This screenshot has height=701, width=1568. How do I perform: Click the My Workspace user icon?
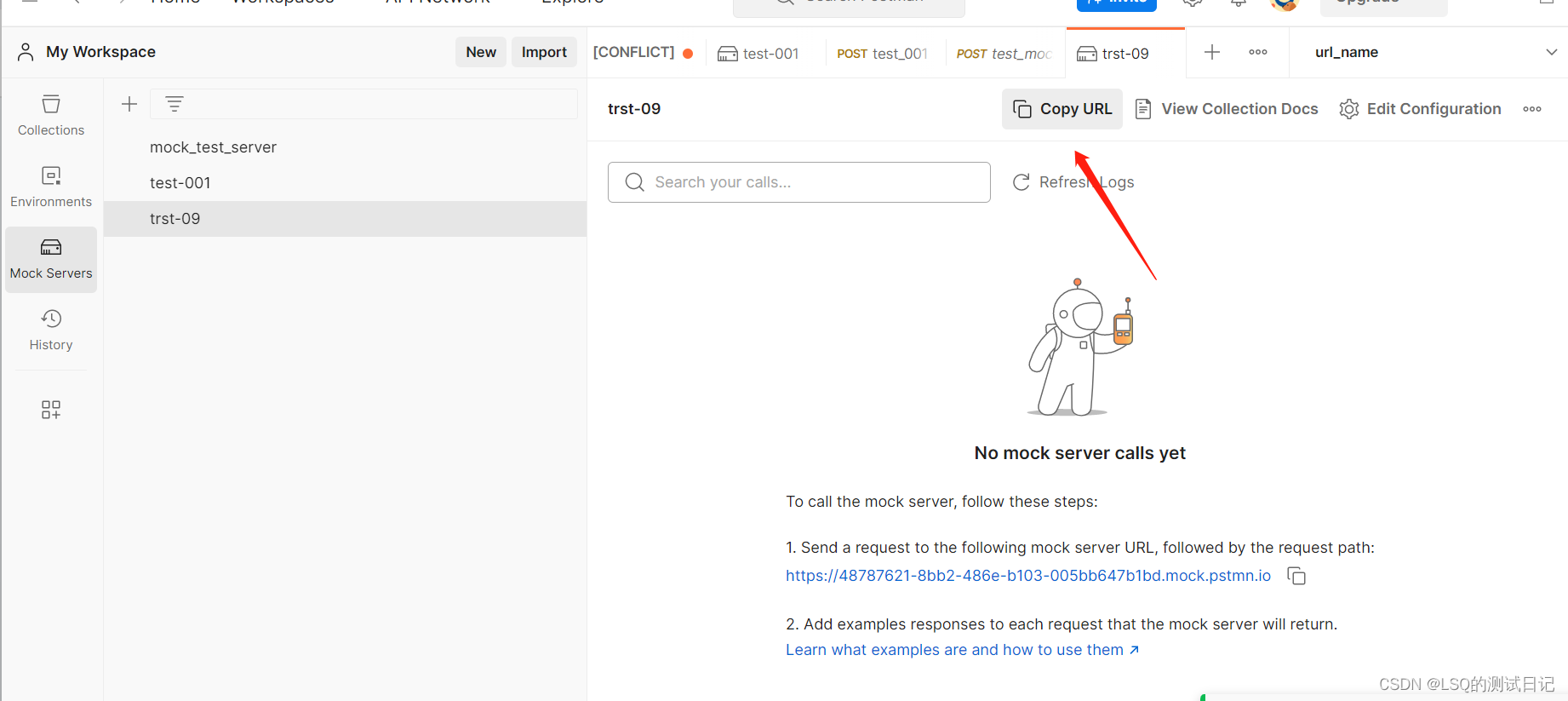(26, 52)
